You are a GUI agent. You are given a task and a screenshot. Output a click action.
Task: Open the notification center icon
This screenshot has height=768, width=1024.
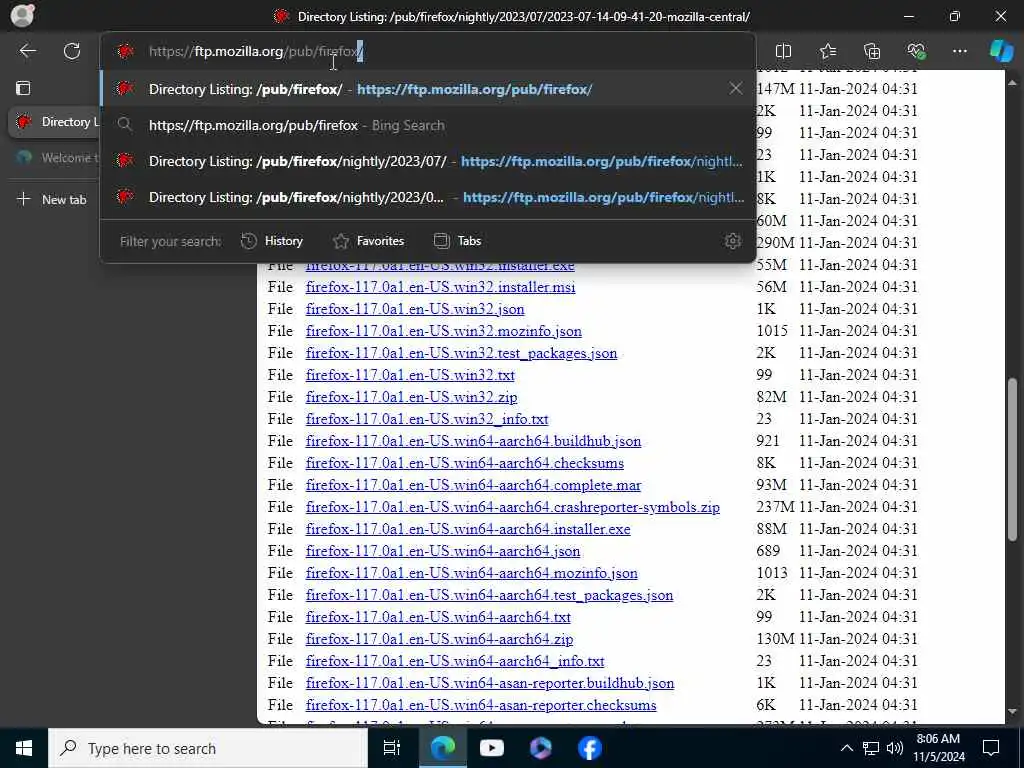tap(991, 748)
